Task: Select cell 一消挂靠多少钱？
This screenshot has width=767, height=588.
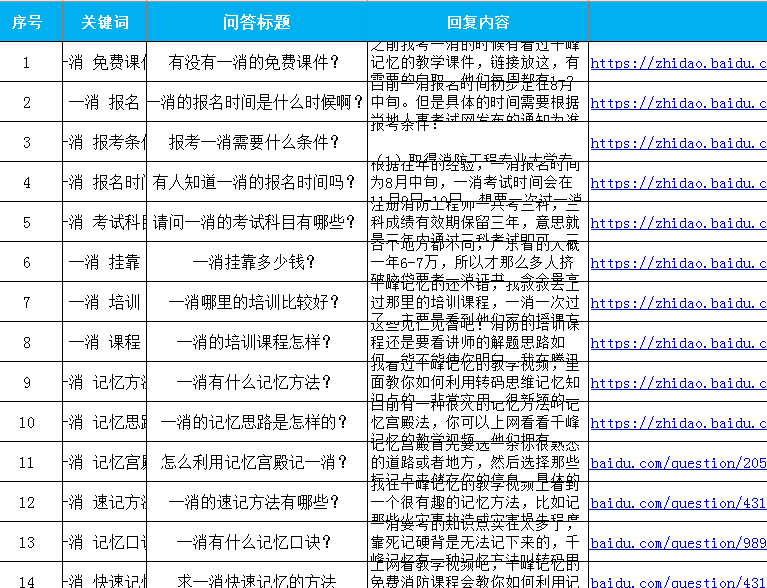Action: point(257,262)
